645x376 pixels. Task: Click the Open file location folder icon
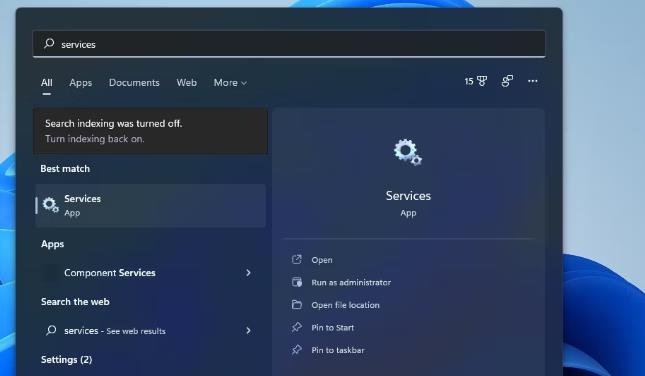(x=297, y=305)
